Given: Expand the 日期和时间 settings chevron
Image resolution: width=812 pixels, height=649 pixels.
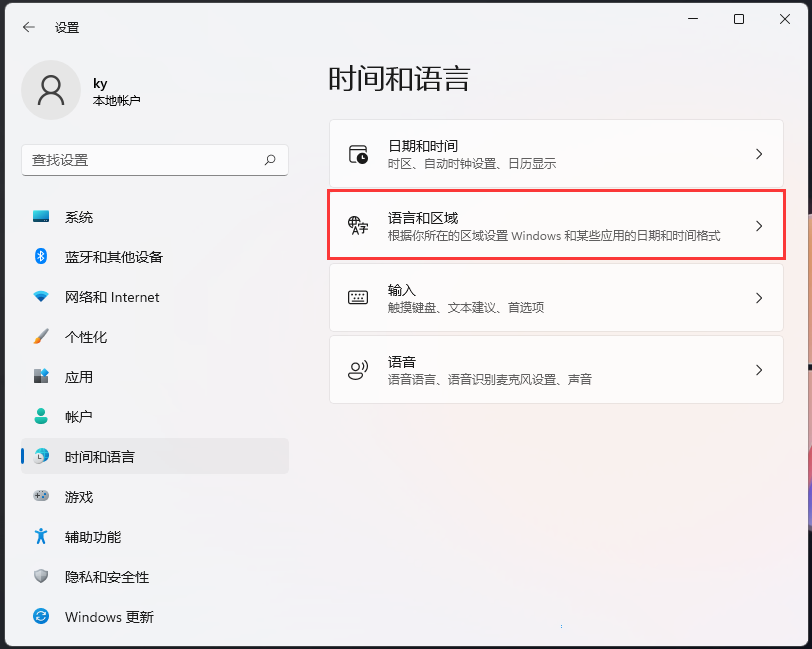Looking at the screenshot, I should coord(758,154).
